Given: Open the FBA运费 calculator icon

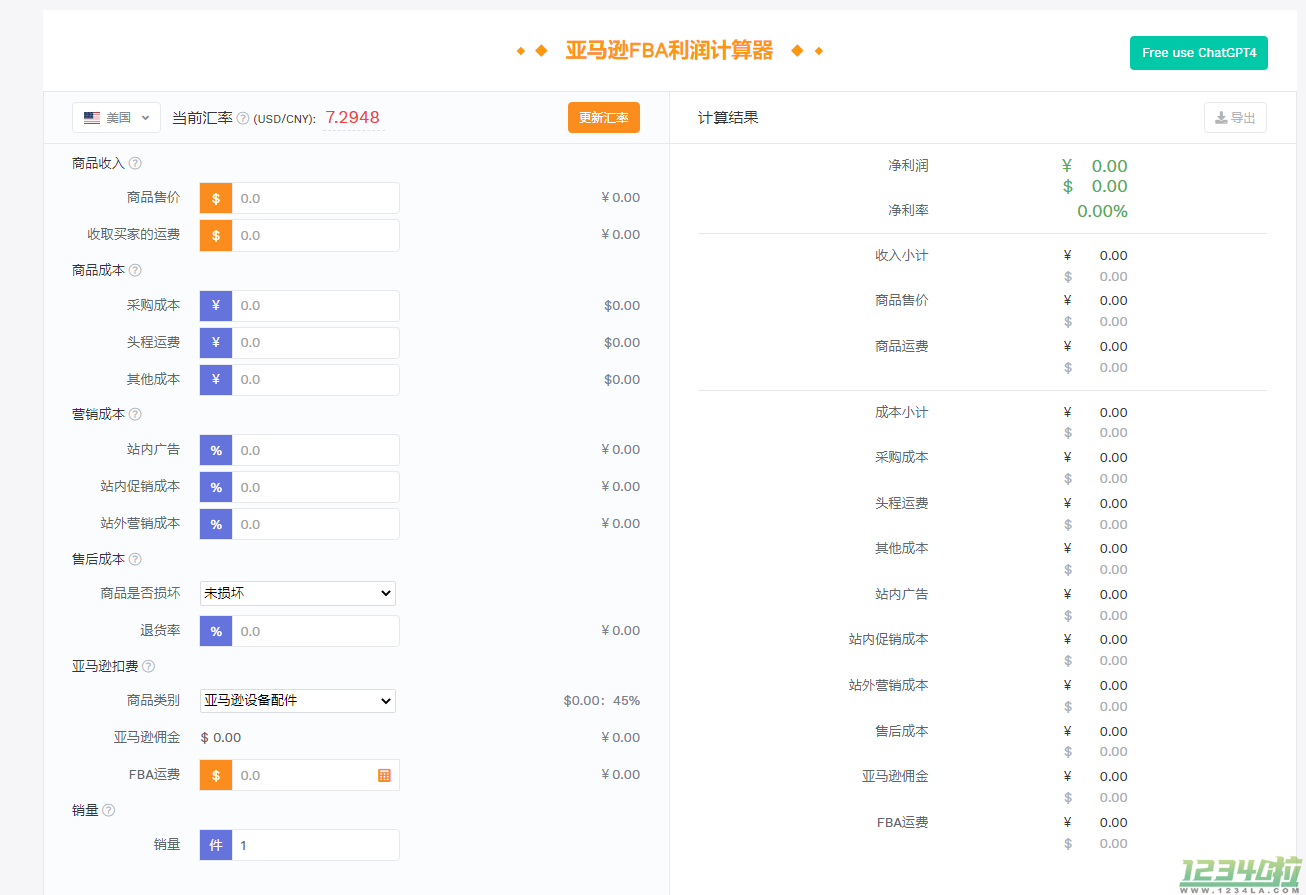Looking at the screenshot, I should coord(384,775).
